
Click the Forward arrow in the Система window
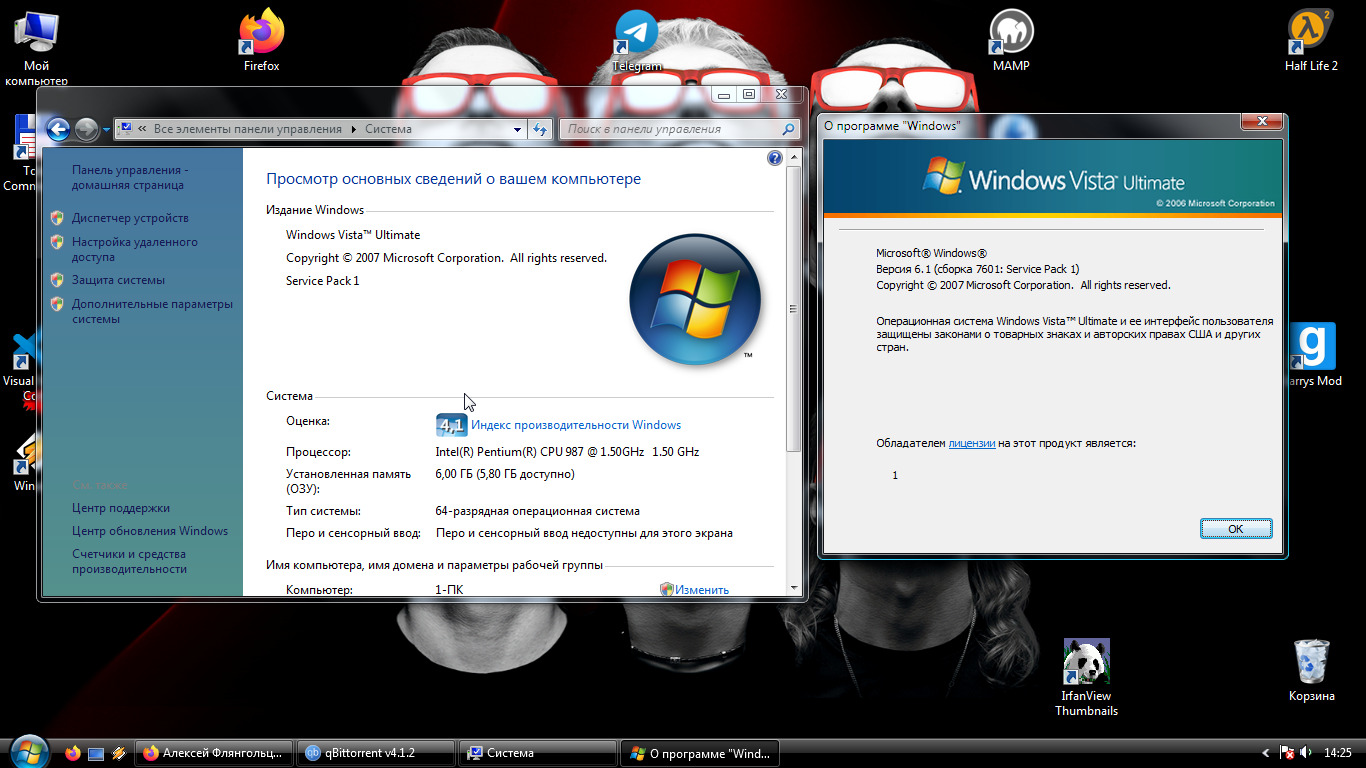point(86,129)
